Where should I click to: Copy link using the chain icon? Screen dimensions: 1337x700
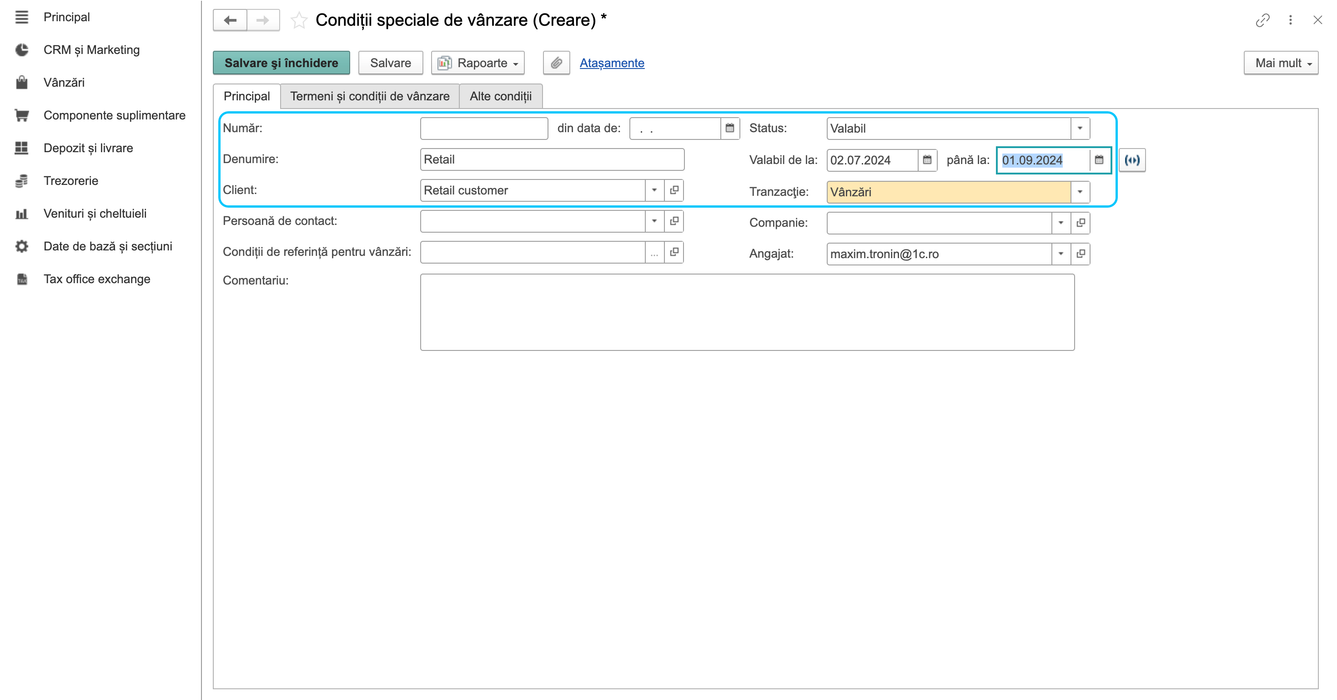pos(1263,20)
